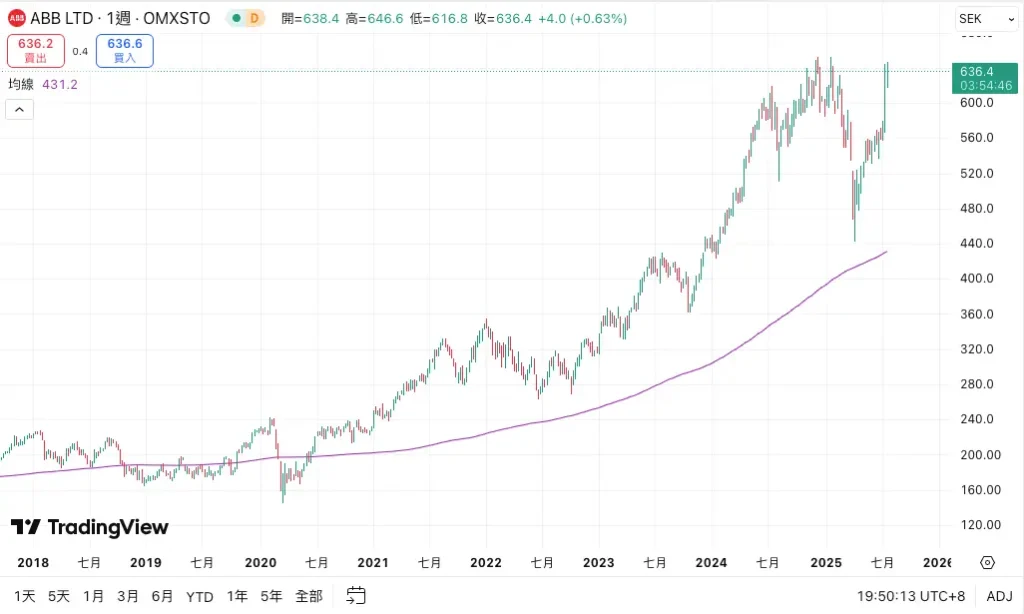Show the 全部 full time range
This screenshot has height=614, width=1024.
pyautogui.click(x=309, y=596)
